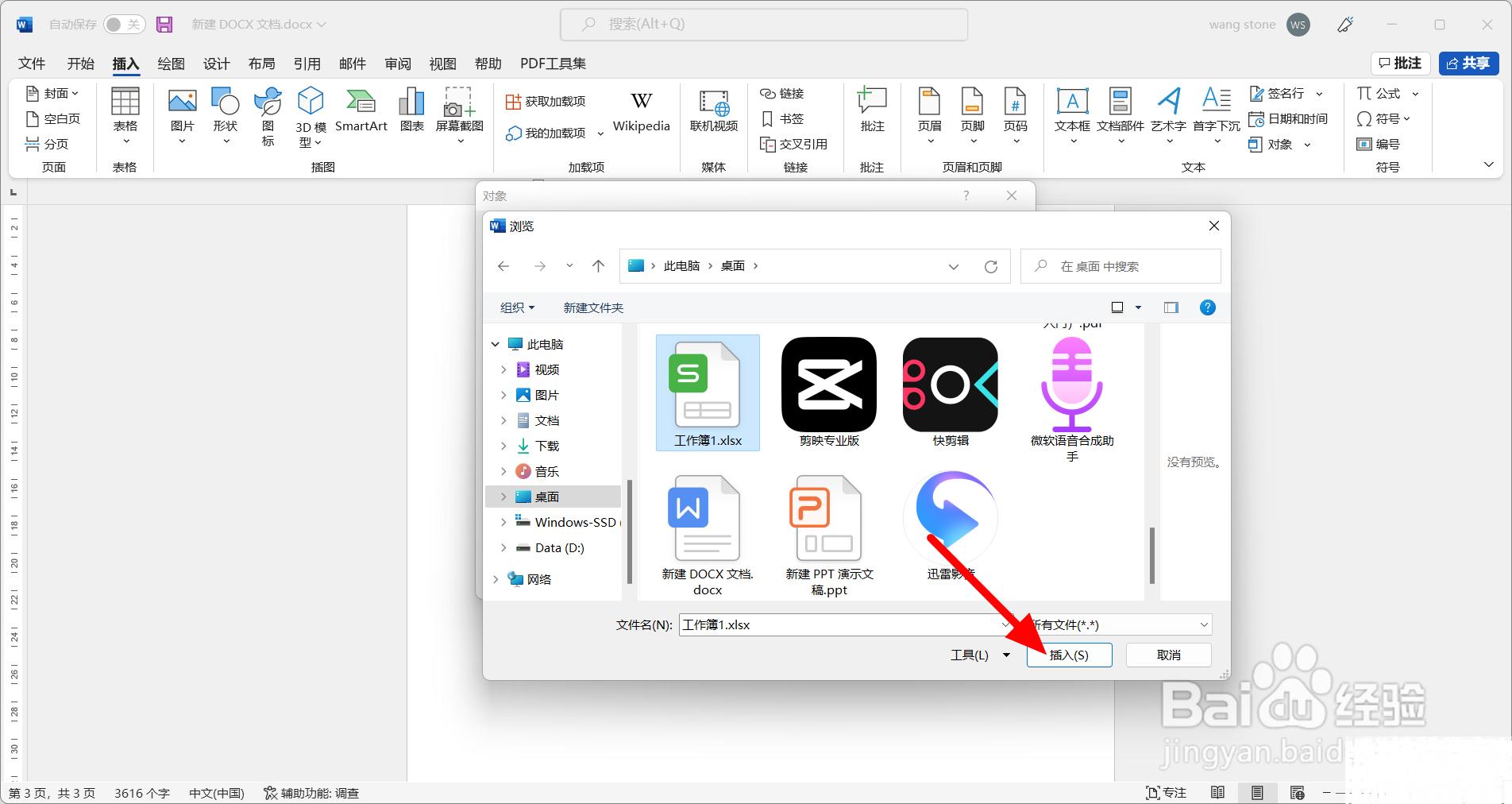Click the file list vertical scrollbar
The image size is (1512, 804).
pyautogui.click(x=1151, y=555)
